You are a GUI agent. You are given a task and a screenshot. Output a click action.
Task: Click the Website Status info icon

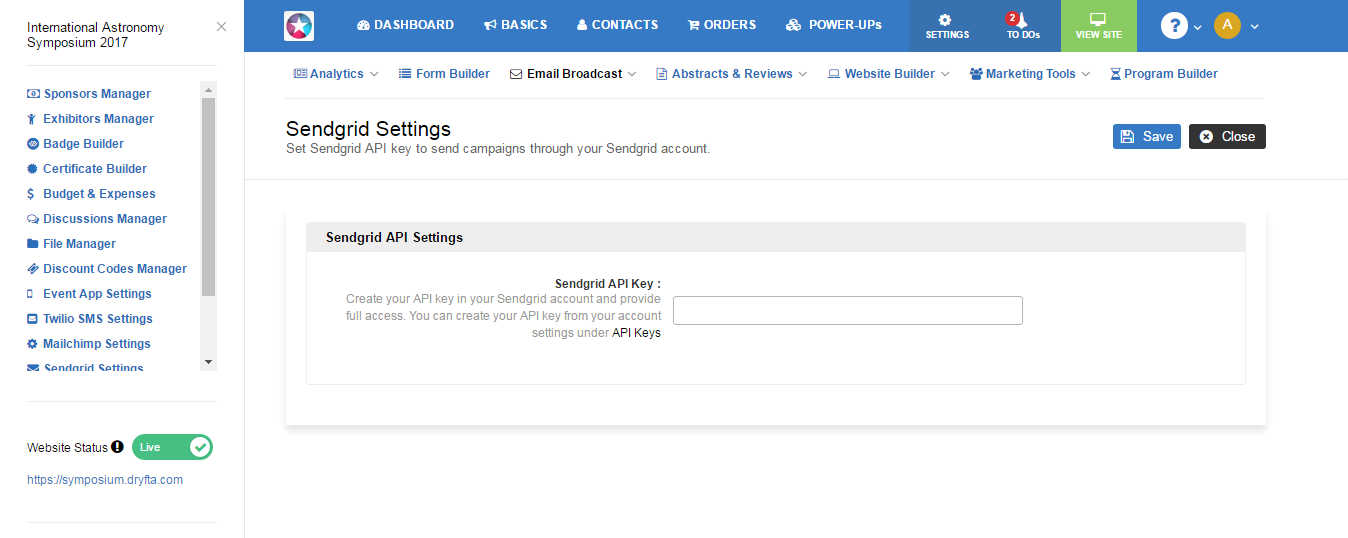tap(118, 447)
